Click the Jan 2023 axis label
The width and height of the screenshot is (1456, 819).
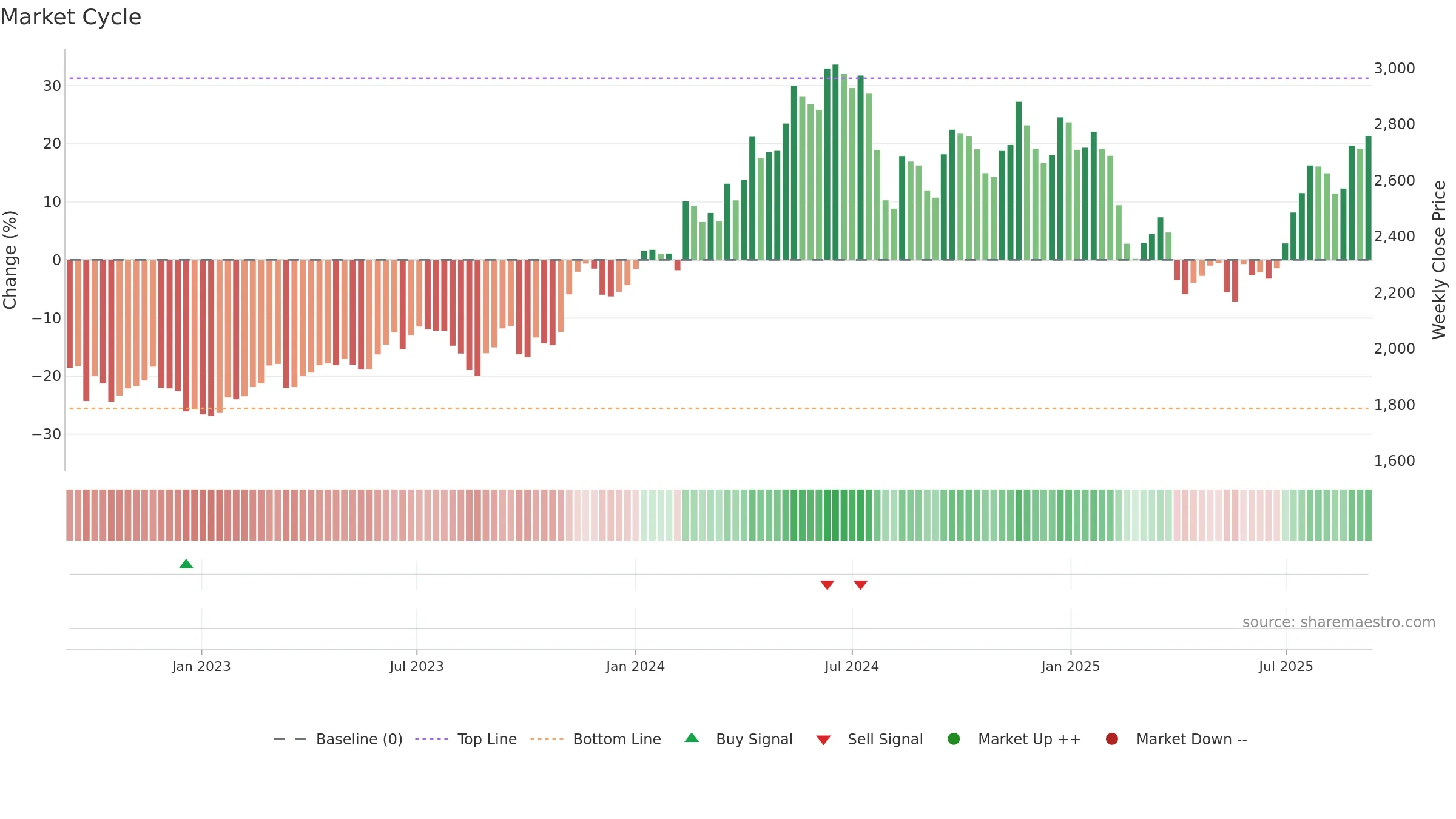tap(201, 667)
